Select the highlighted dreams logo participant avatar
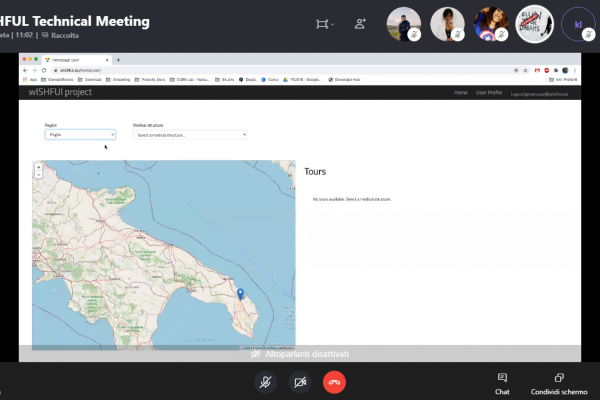This screenshot has height=400, width=600. pos(535,24)
